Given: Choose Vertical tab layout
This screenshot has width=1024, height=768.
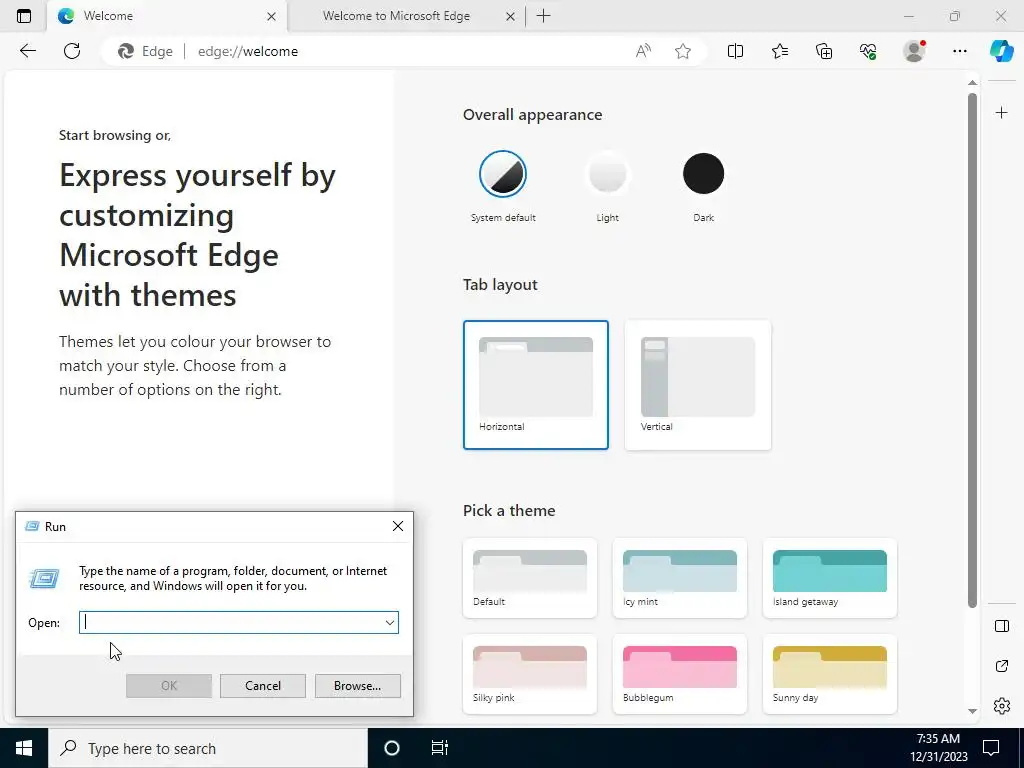Looking at the screenshot, I should pos(697,385).
